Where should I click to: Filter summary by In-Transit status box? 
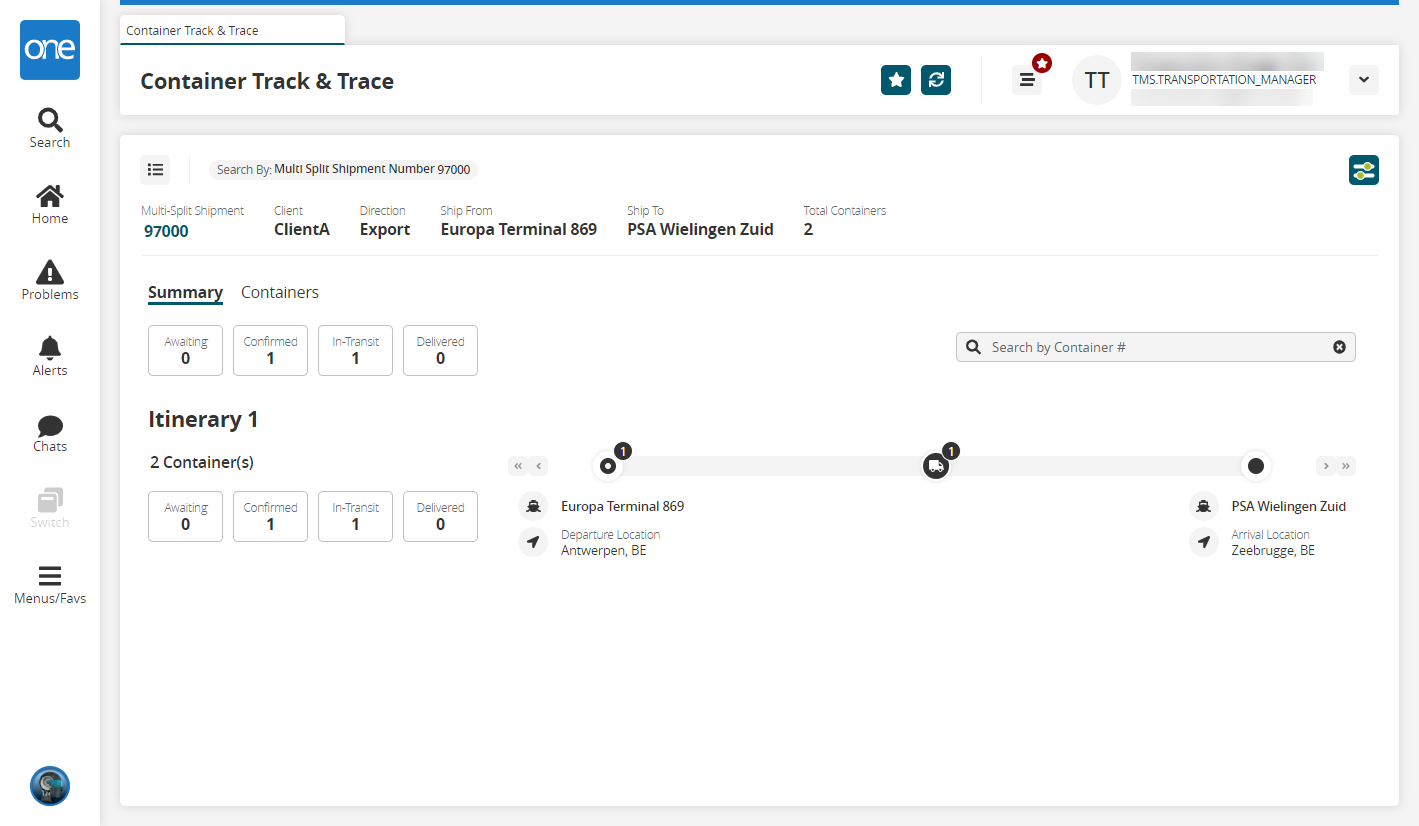coord(355,350)
